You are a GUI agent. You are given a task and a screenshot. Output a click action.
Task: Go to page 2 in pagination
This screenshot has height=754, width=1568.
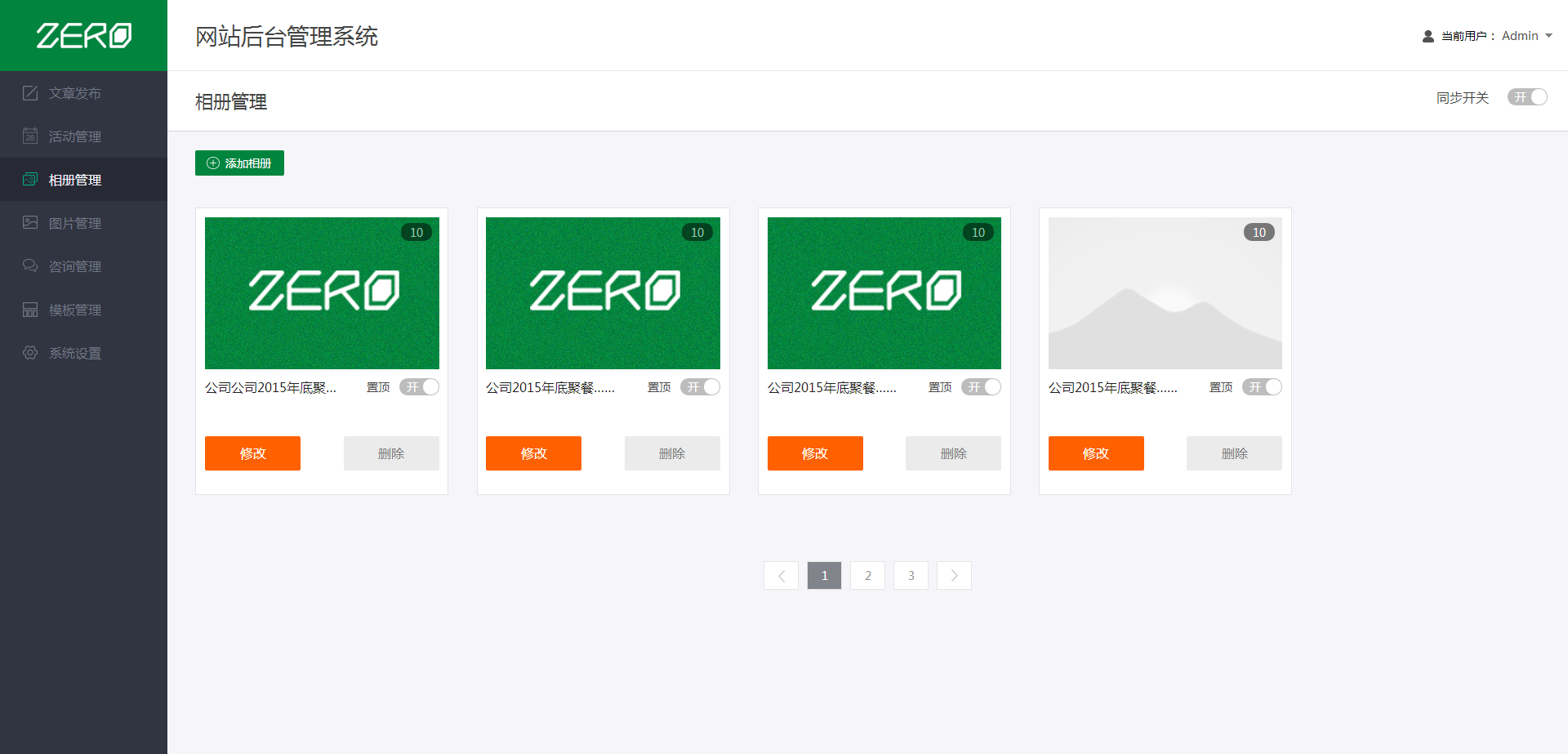click(867, 575)
